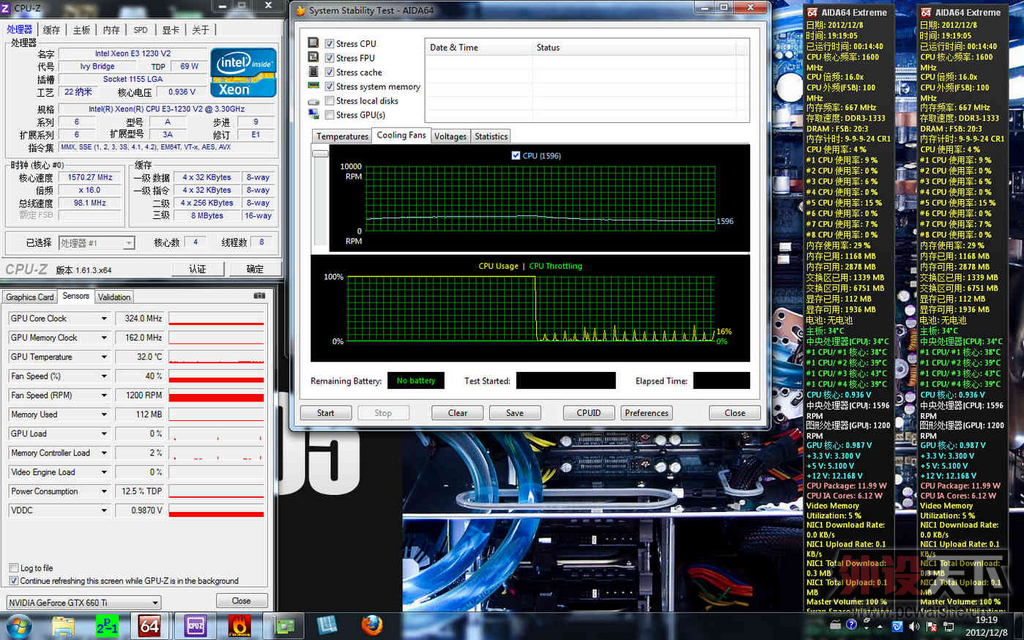Screen dimensions: 1024x640
Task: Click the CPU-Z purple Z title bar icon
Action: pyautogui.click(x=6, y=7)
